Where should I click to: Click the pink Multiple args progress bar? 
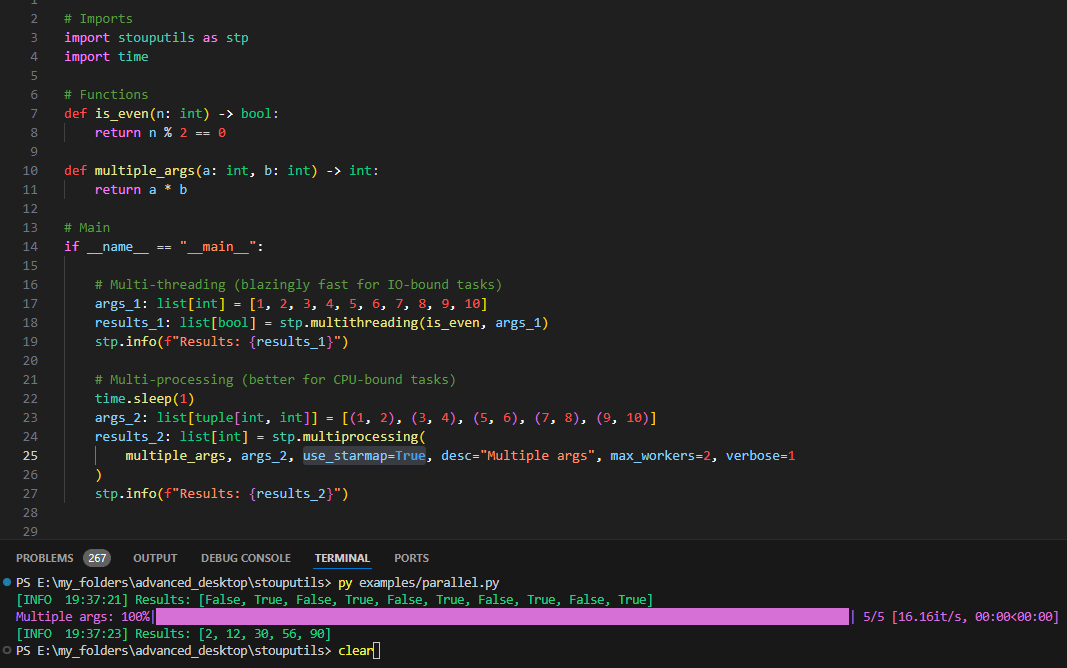(x=502, y=616)
